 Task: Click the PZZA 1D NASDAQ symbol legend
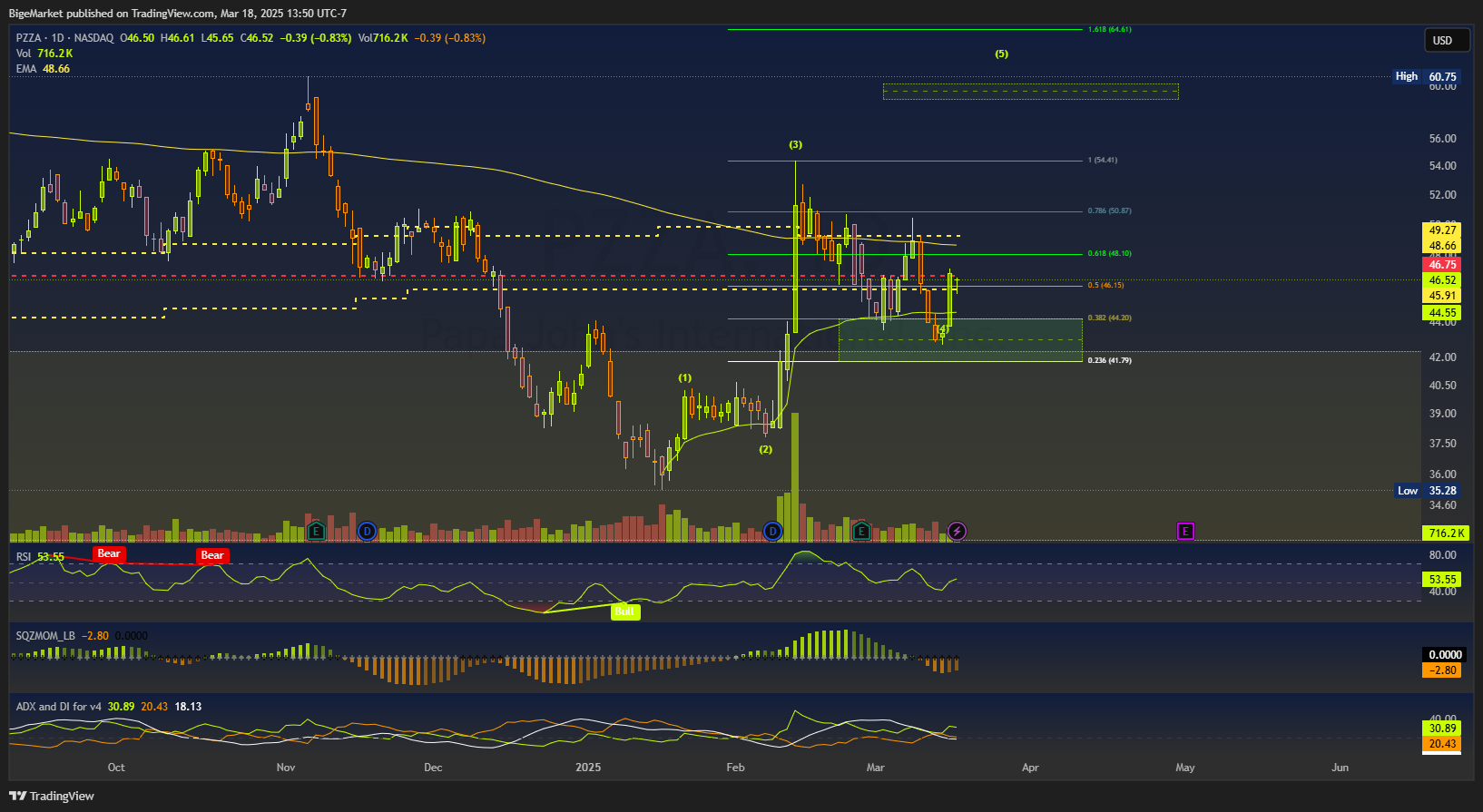click(x=65, y=38)
